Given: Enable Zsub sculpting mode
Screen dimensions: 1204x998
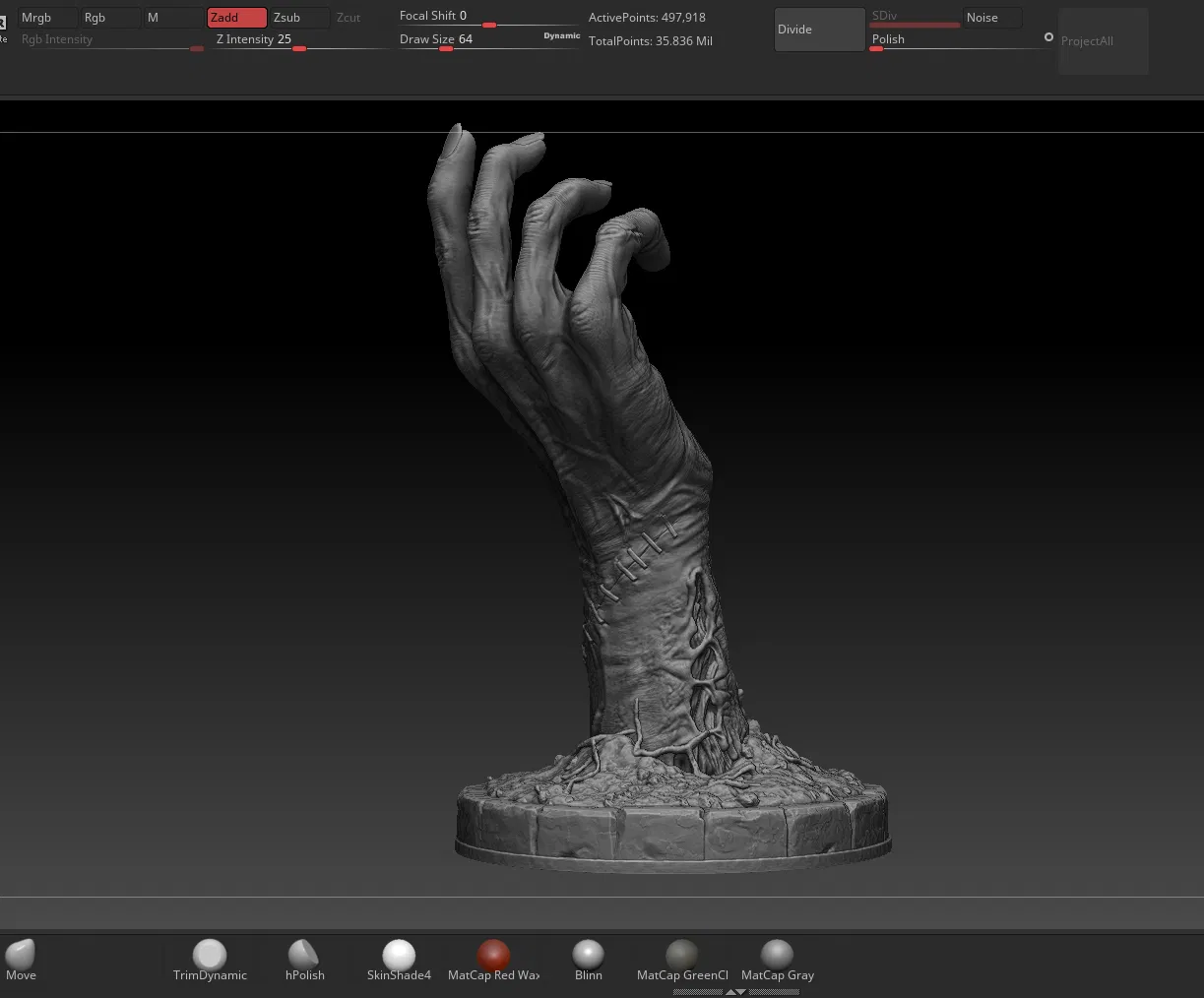Looking at the screenshot, I should (x=299, y=18).
